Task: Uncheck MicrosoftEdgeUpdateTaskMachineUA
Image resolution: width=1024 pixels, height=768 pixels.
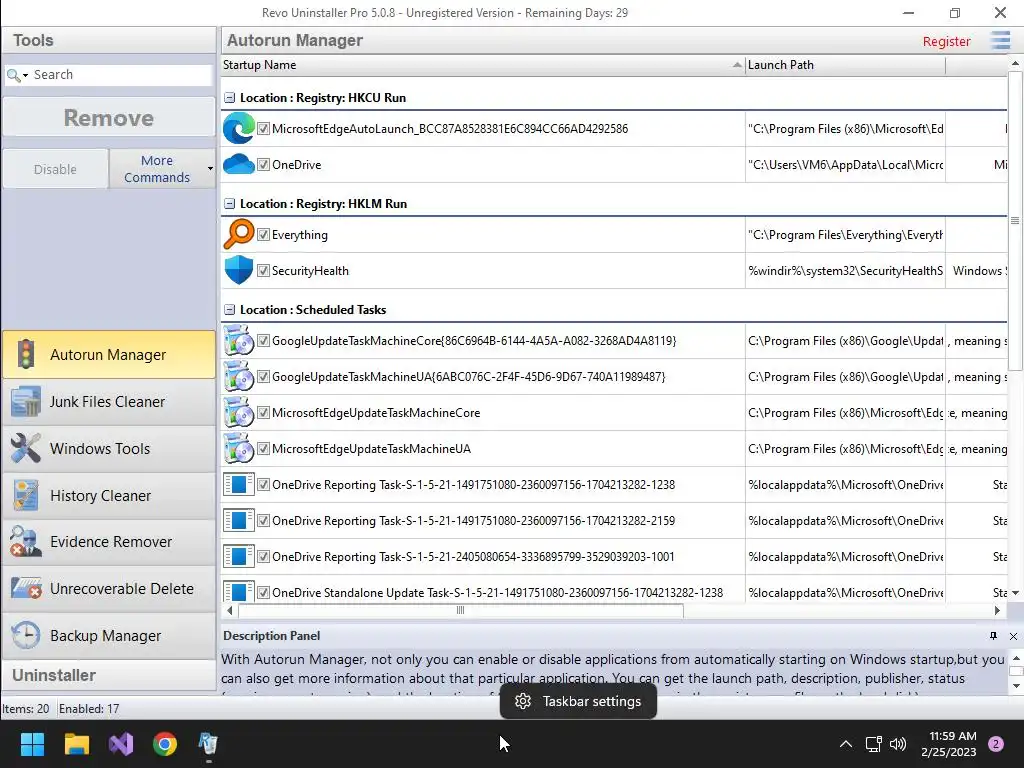Action: 263,449
